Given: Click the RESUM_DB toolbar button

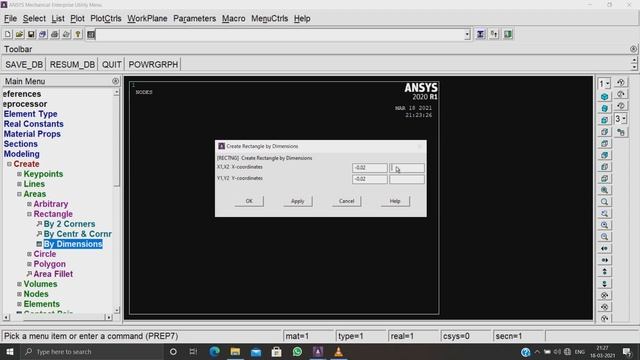Looking at the screenshot, I should (72, 64).
